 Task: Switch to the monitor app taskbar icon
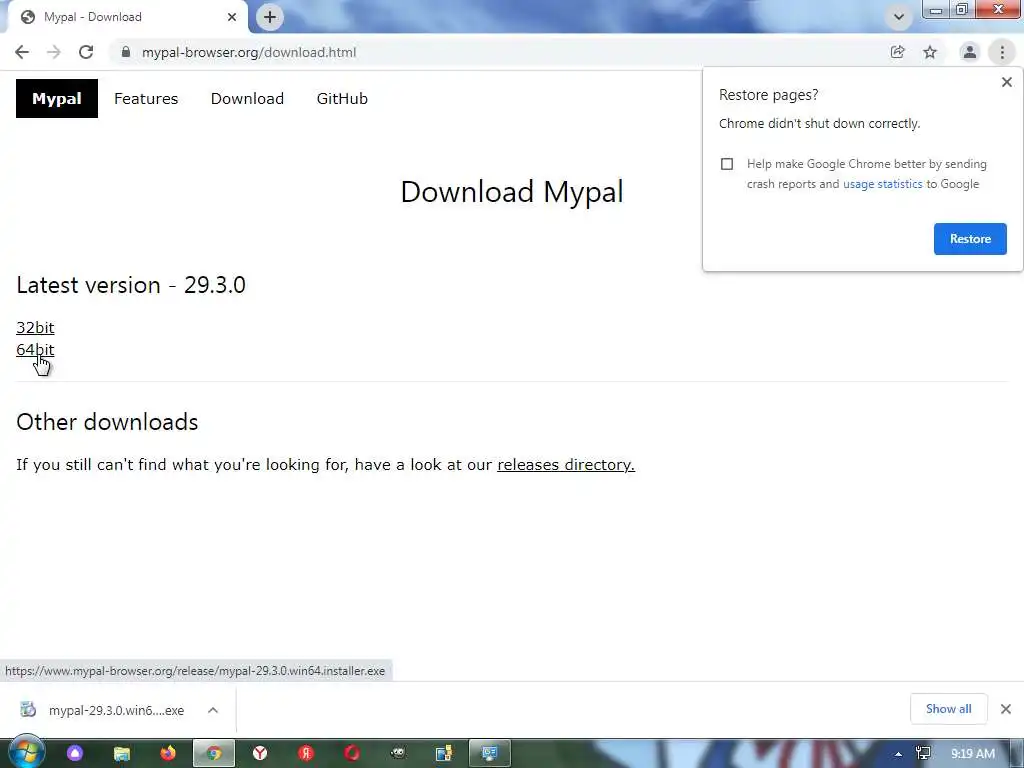pyautogui.click(x=490, y=754)
